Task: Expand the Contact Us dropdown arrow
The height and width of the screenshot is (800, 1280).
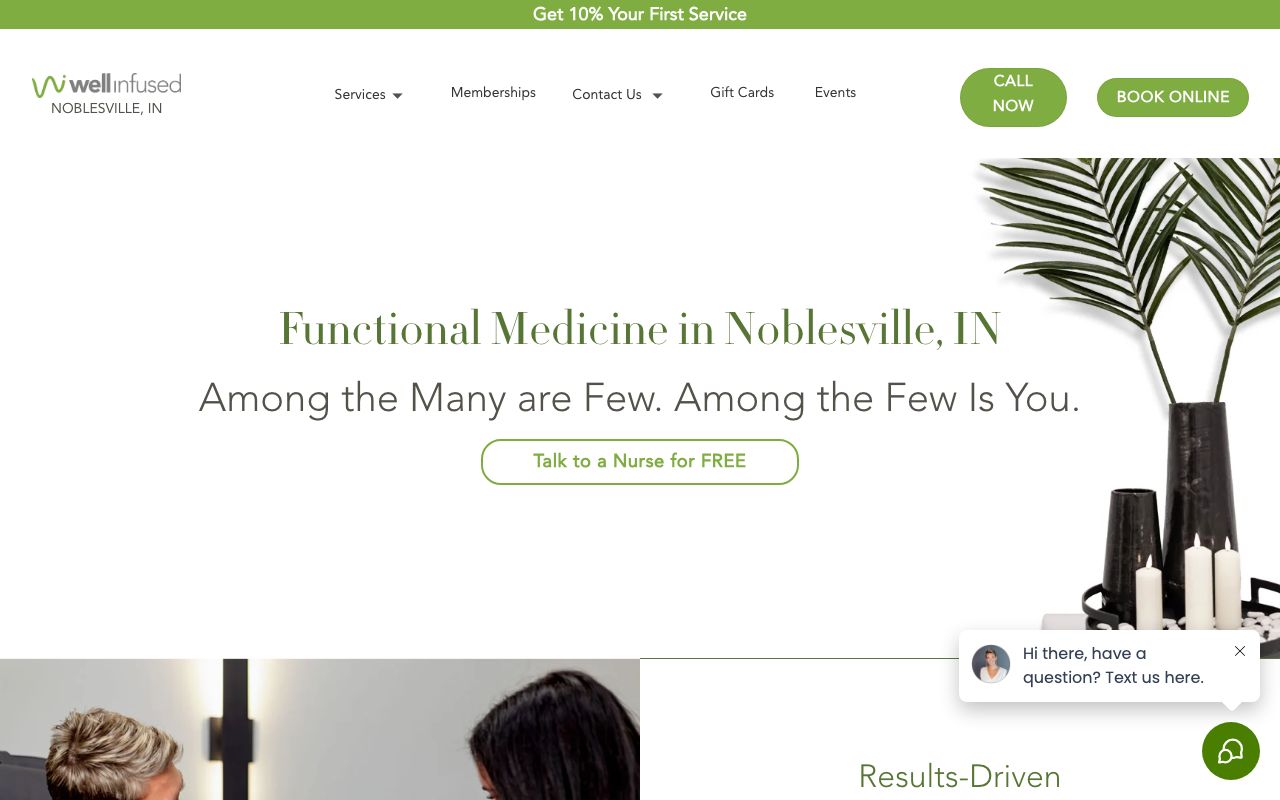Action: pos(657,95)
